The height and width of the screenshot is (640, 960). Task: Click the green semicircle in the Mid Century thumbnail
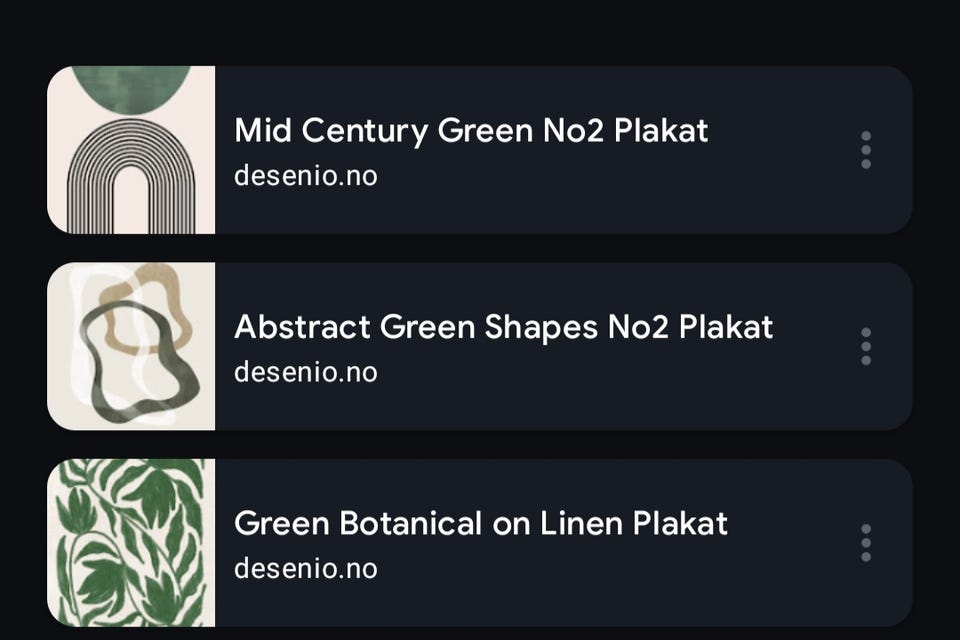point(131,88)
